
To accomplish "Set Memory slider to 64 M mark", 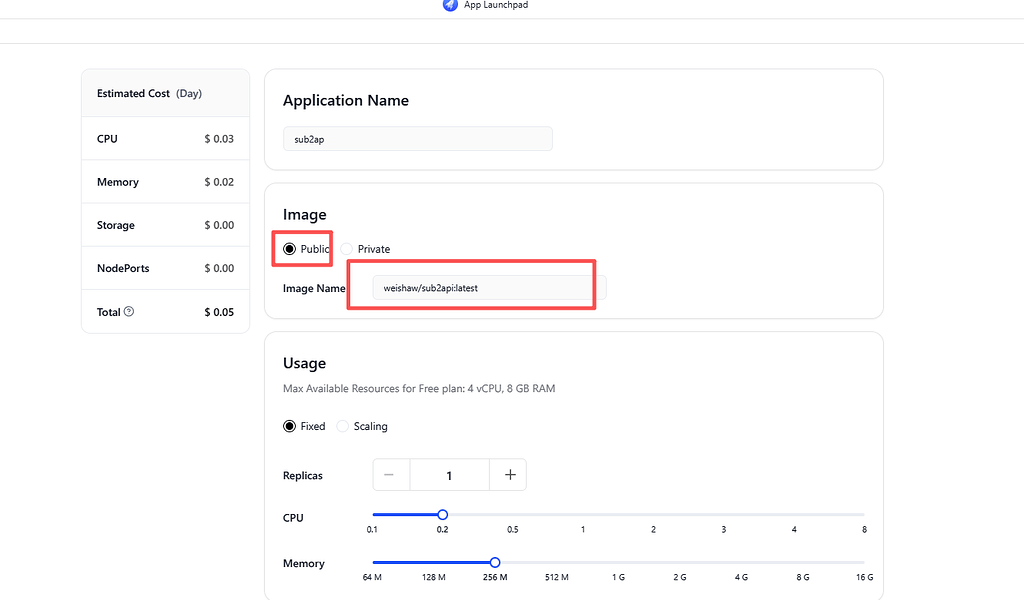I will point(372,562).
